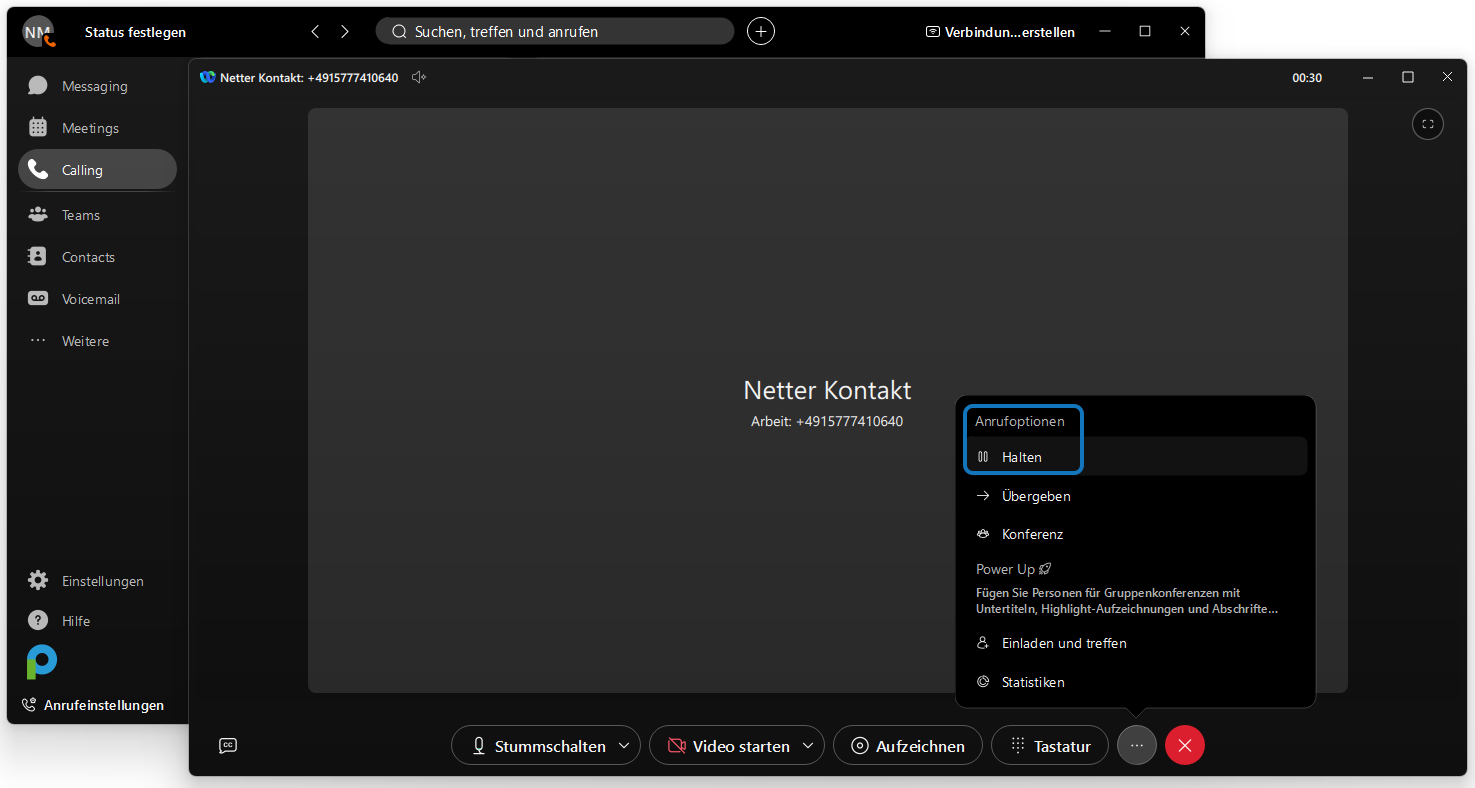Expand the Video starten options arrow

click(x=808, y=746)
